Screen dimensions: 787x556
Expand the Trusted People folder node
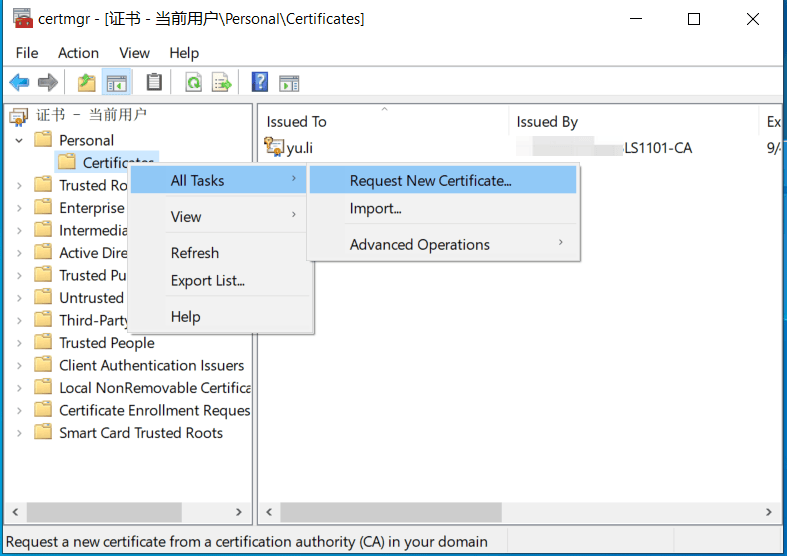(19, 343)
